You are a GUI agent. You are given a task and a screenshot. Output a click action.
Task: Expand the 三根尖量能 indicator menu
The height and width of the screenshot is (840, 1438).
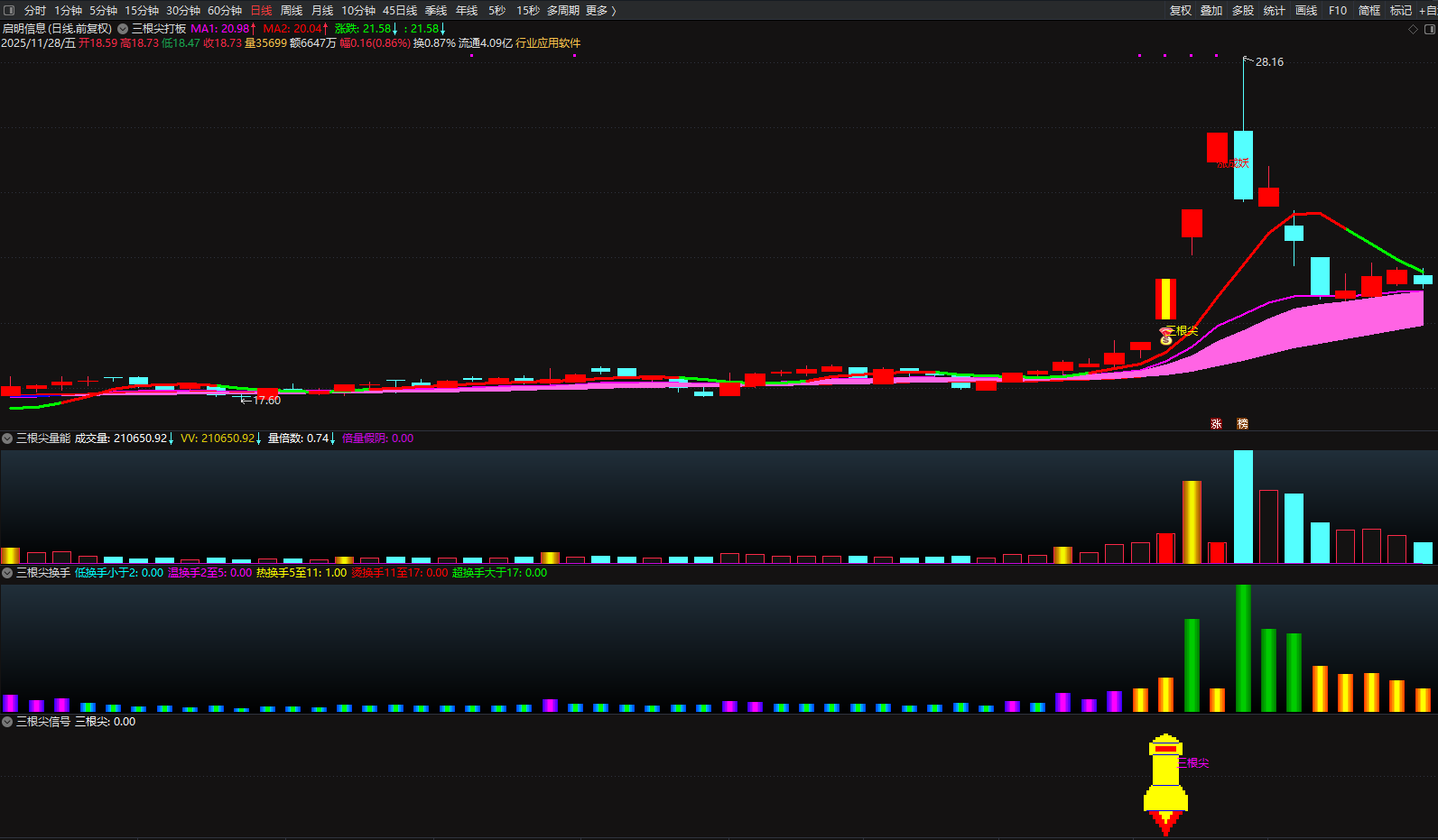(x=7, y=438)
